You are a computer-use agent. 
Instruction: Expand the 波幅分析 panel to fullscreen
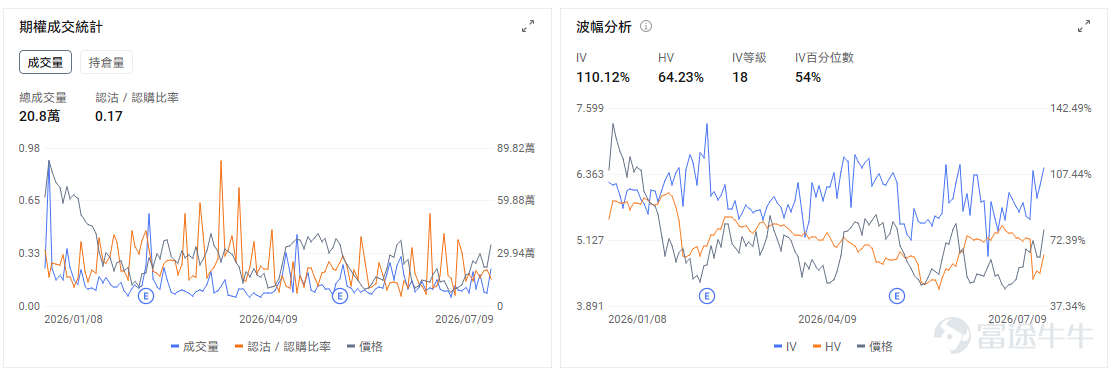(x=1084, y=27)
